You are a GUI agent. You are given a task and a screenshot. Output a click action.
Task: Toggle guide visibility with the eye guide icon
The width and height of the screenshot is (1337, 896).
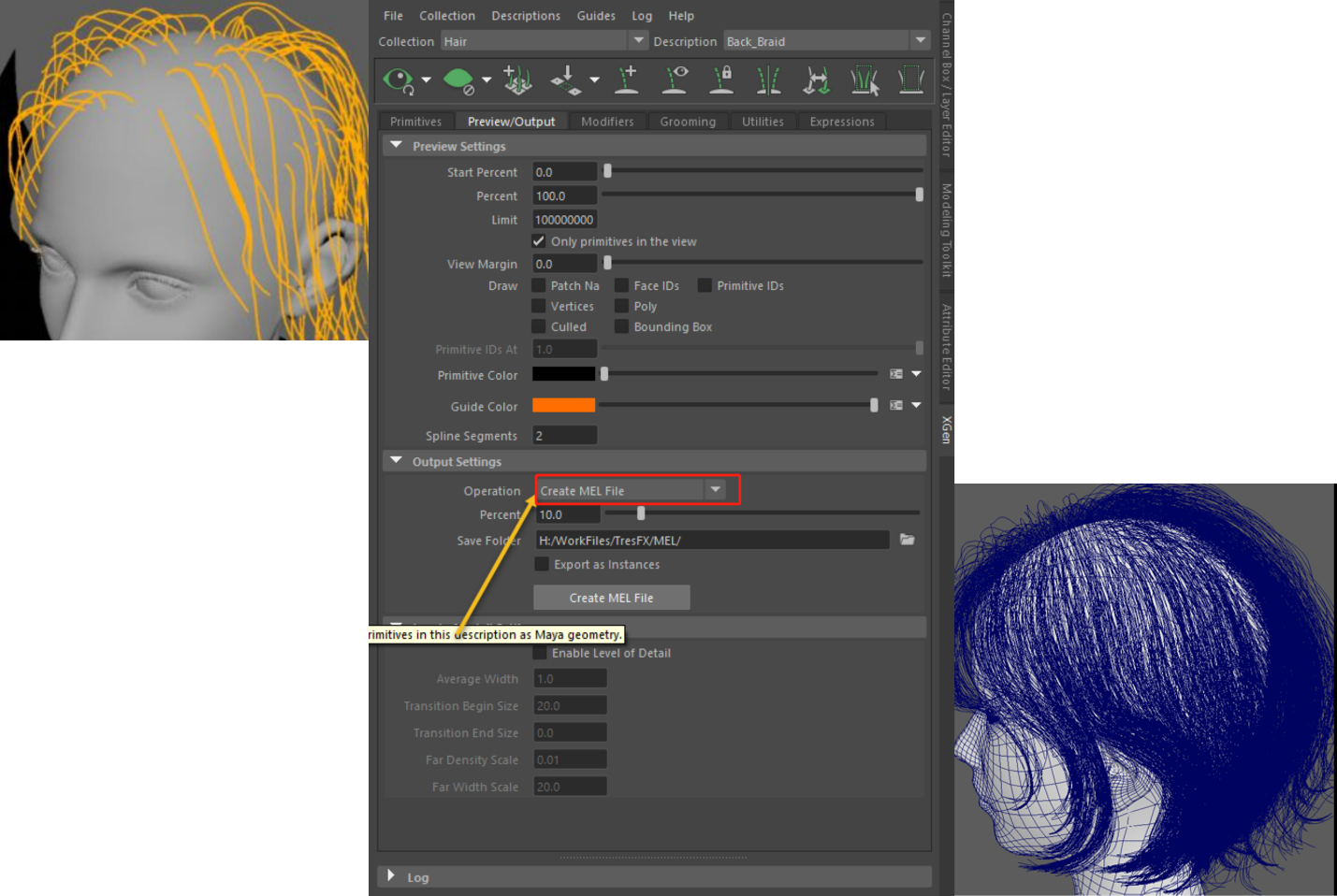point(675,80)
